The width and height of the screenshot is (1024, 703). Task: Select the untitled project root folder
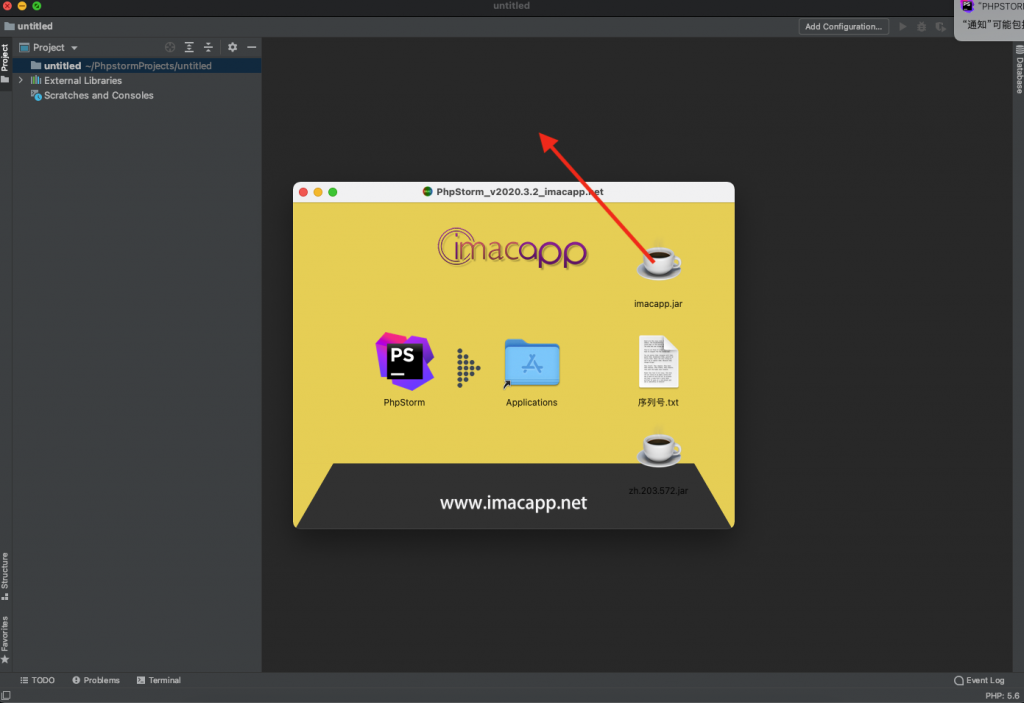tap(137, 66)
